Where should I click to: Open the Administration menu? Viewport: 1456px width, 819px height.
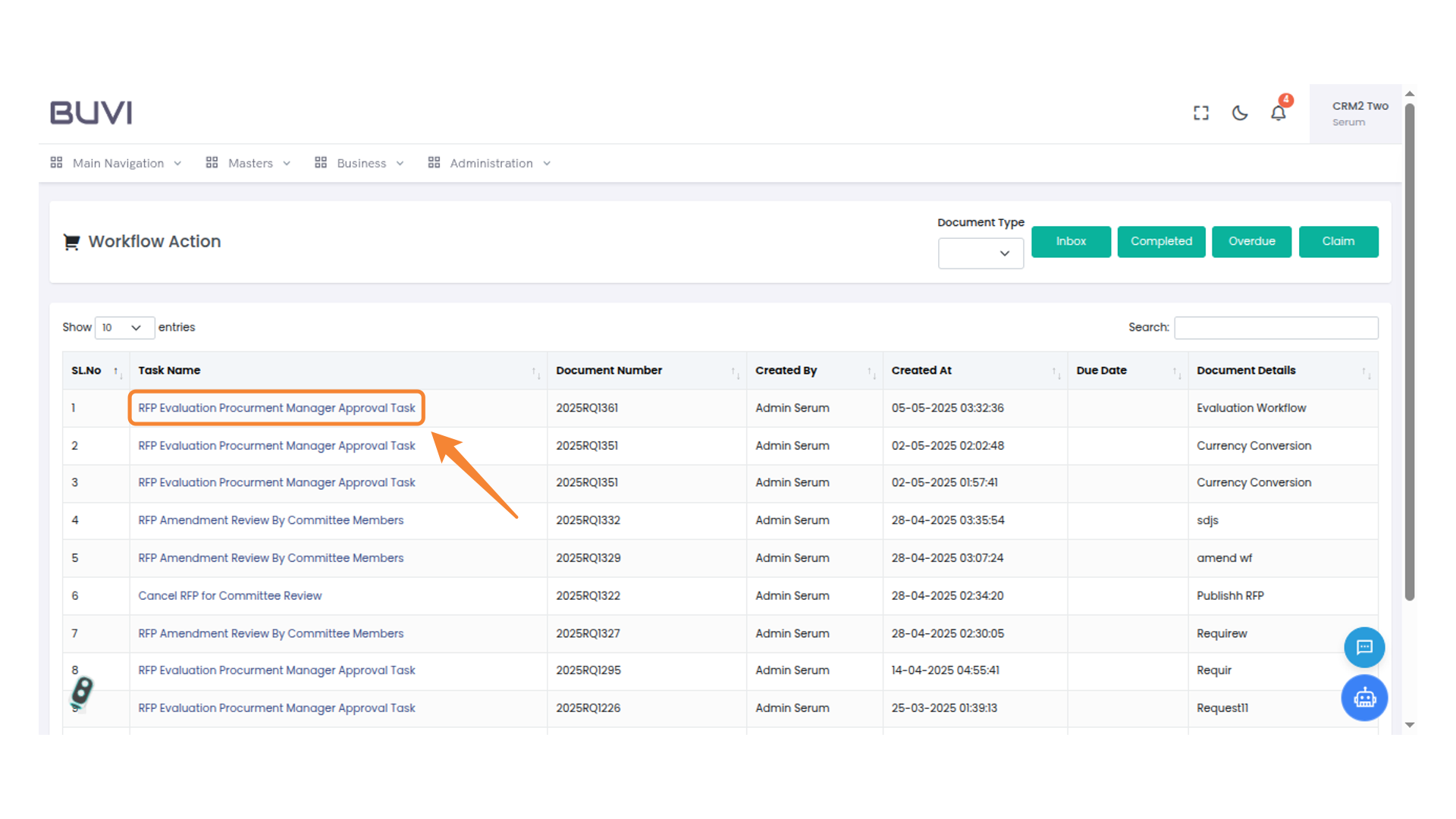tap(490, 163)
